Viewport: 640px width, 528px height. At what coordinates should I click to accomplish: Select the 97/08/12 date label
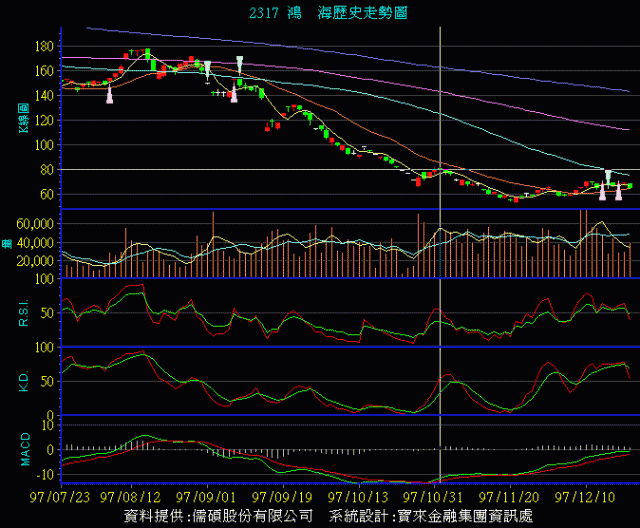(131, 497)
